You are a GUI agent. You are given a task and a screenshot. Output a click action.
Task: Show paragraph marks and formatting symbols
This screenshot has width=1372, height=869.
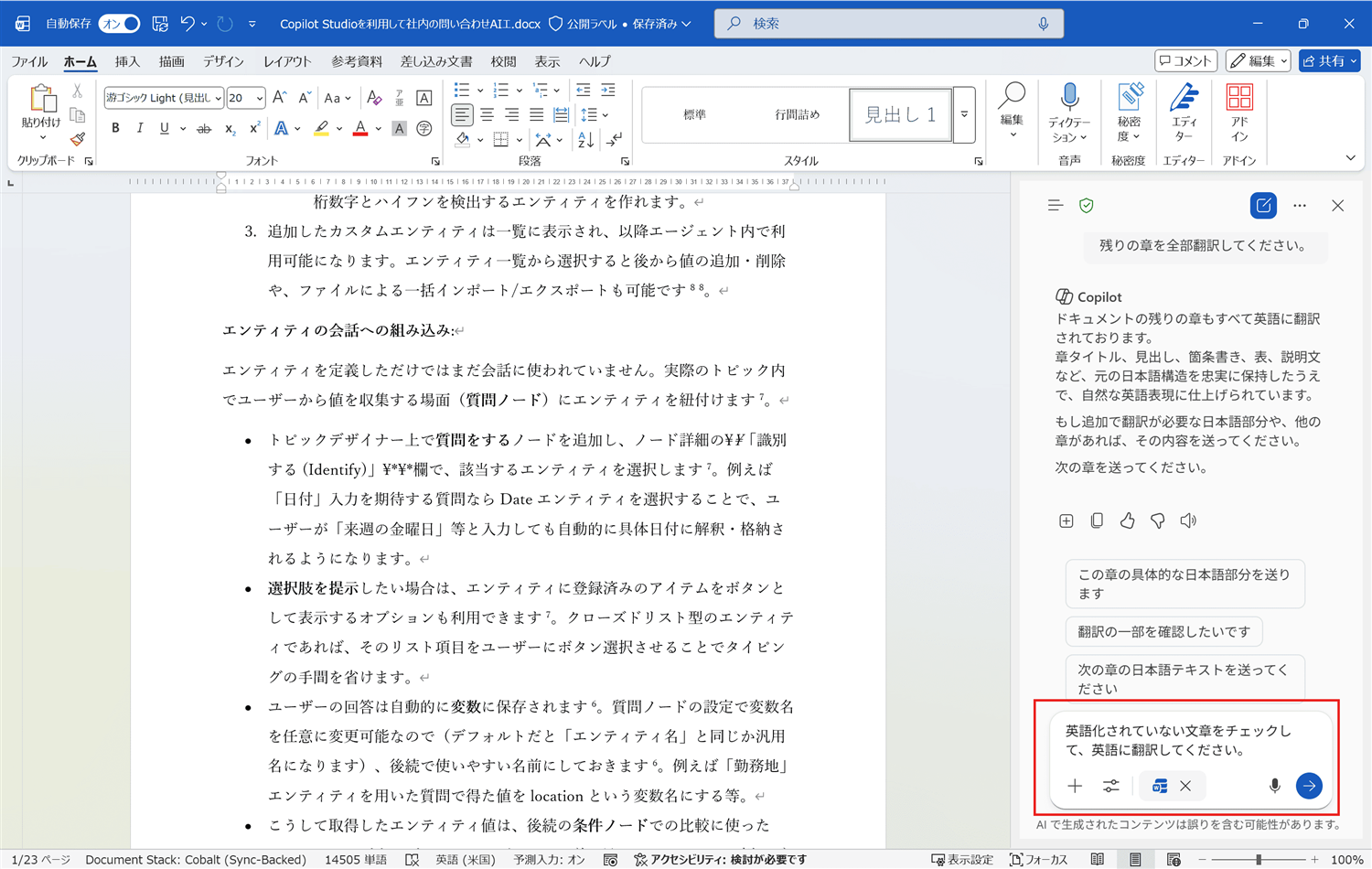click(614, 140)
